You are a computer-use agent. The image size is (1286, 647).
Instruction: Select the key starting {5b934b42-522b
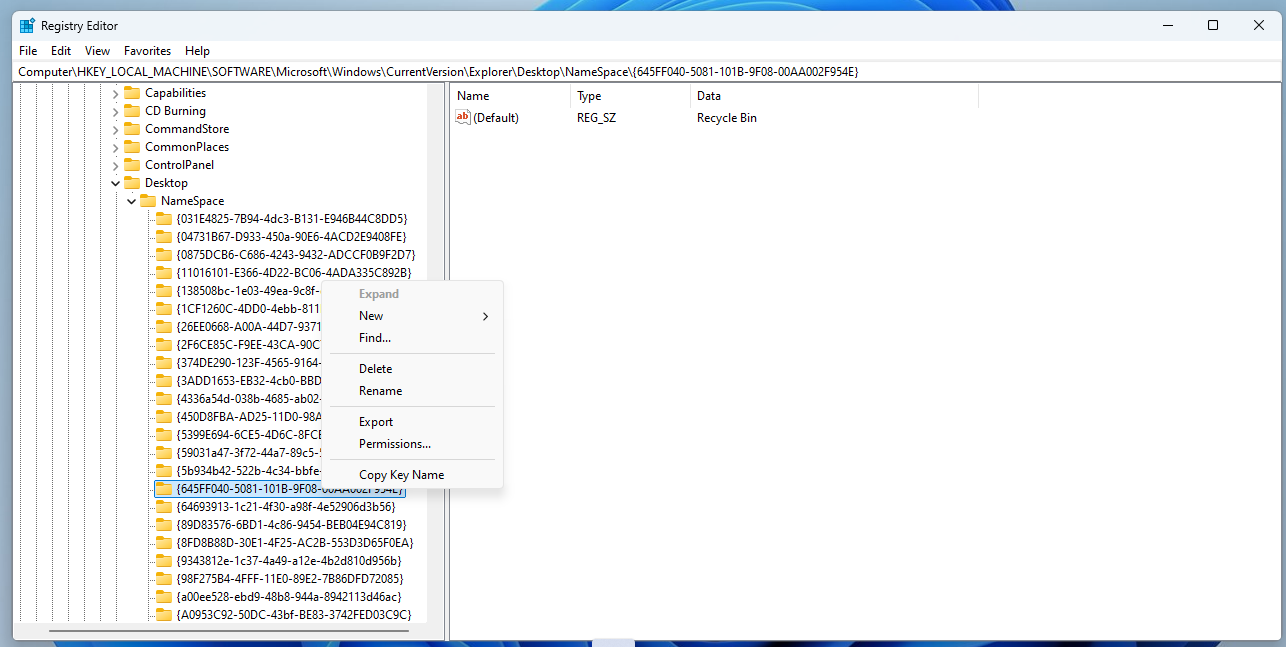point(248,471)
